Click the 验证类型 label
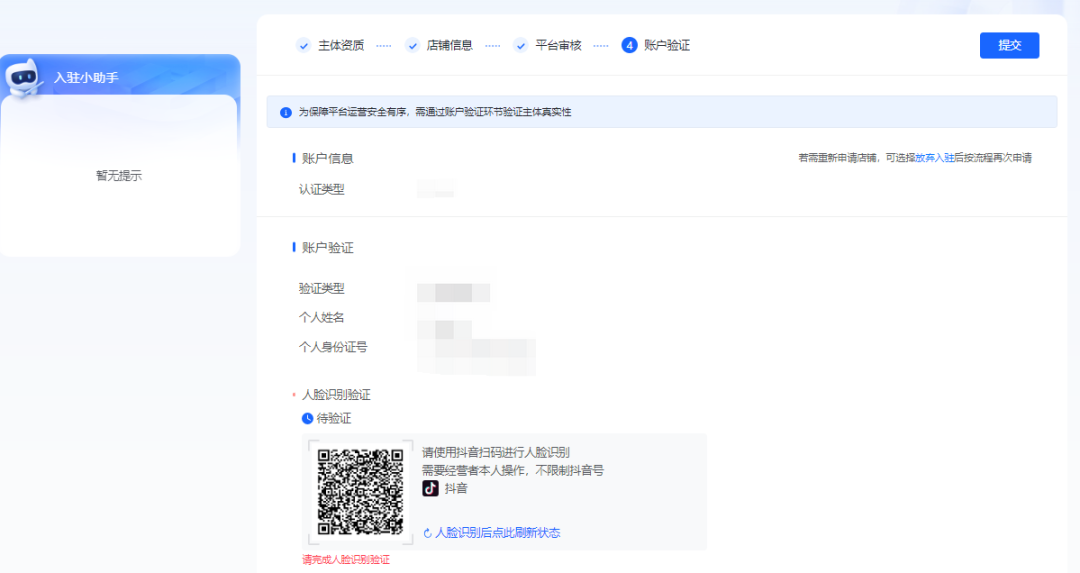 click(x=321, y=289)
